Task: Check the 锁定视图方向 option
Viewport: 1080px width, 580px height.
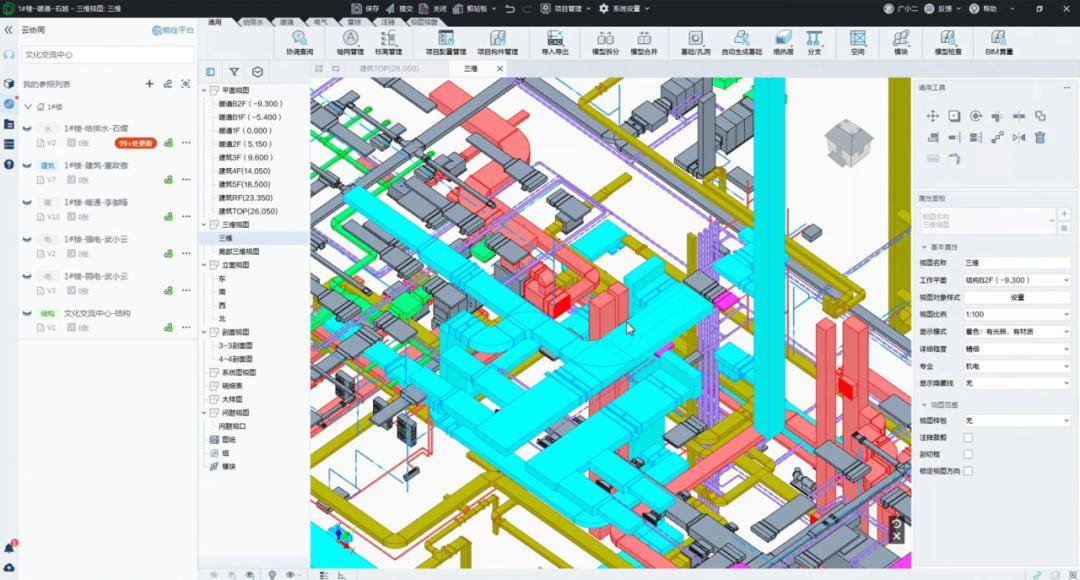Action: coord(968,468)
